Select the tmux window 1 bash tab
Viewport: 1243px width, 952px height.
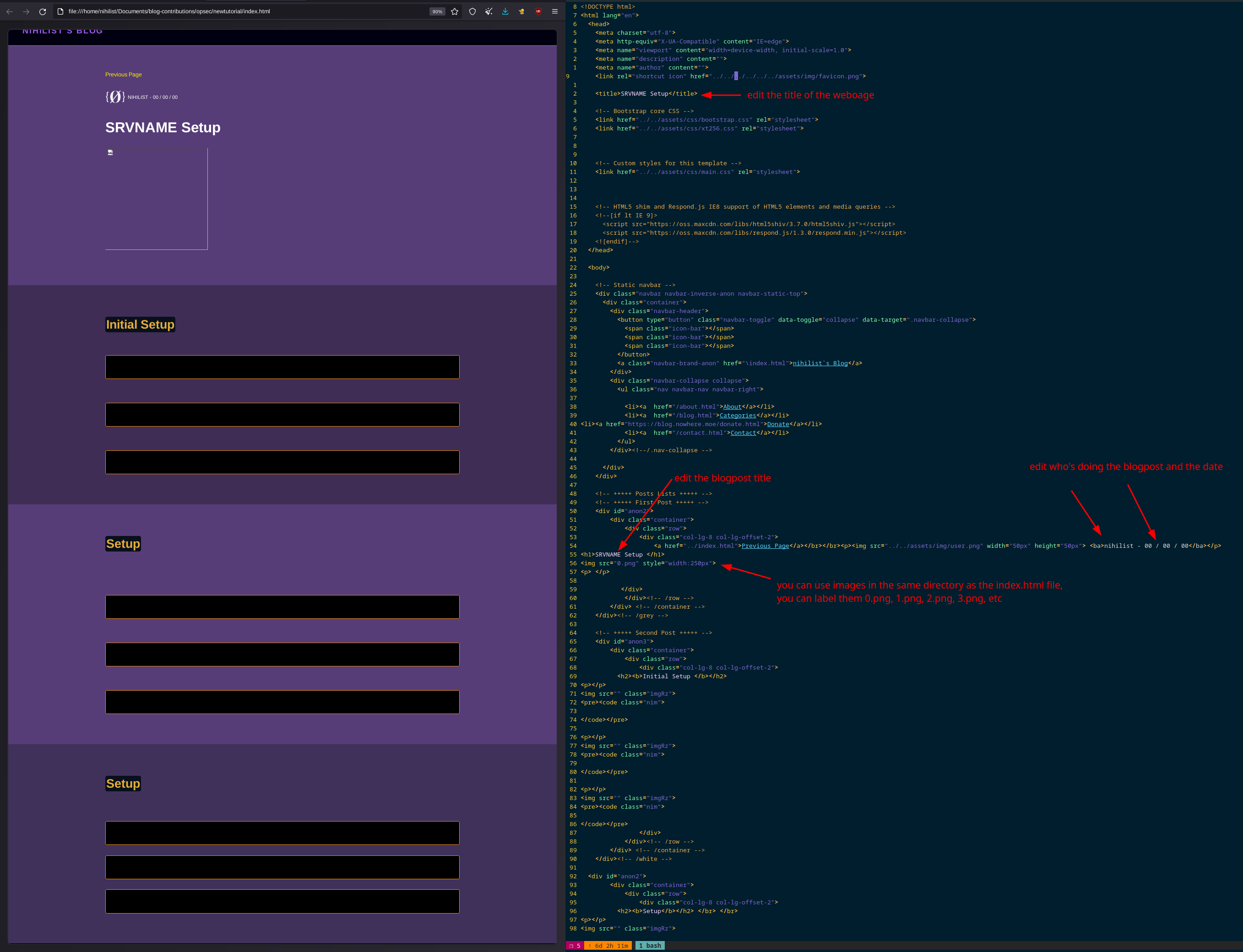click(650, 945)
